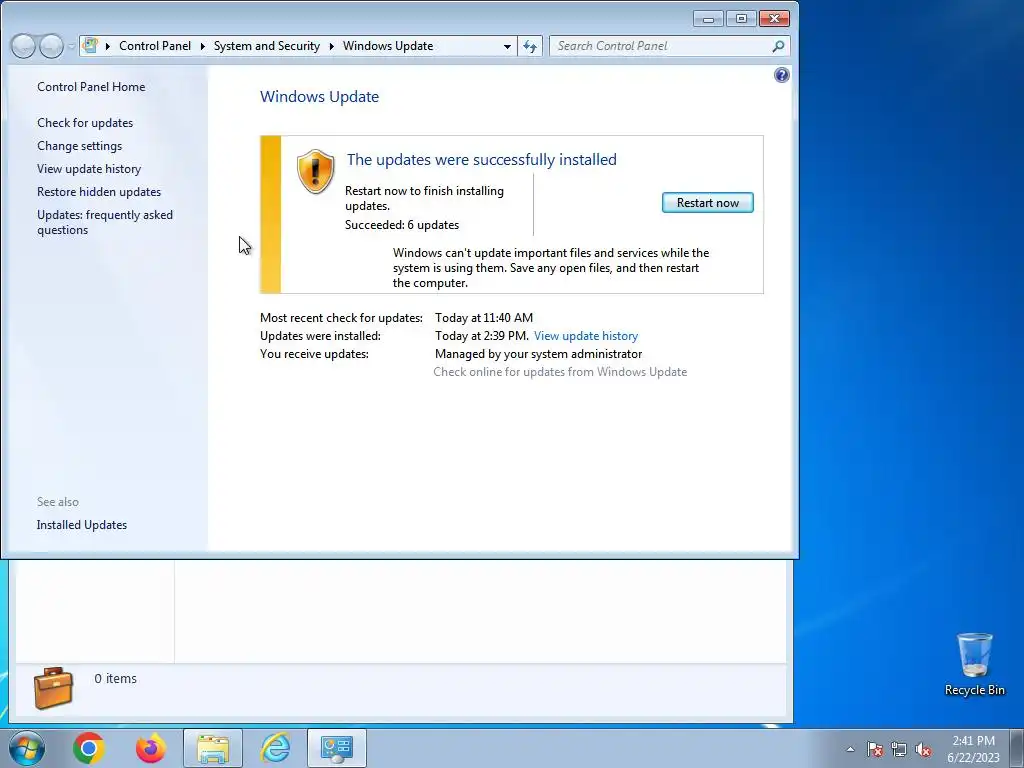Click 'Today at 11:40 AM' text
This screenshot has width=1024, height=768.
(484, 317)
